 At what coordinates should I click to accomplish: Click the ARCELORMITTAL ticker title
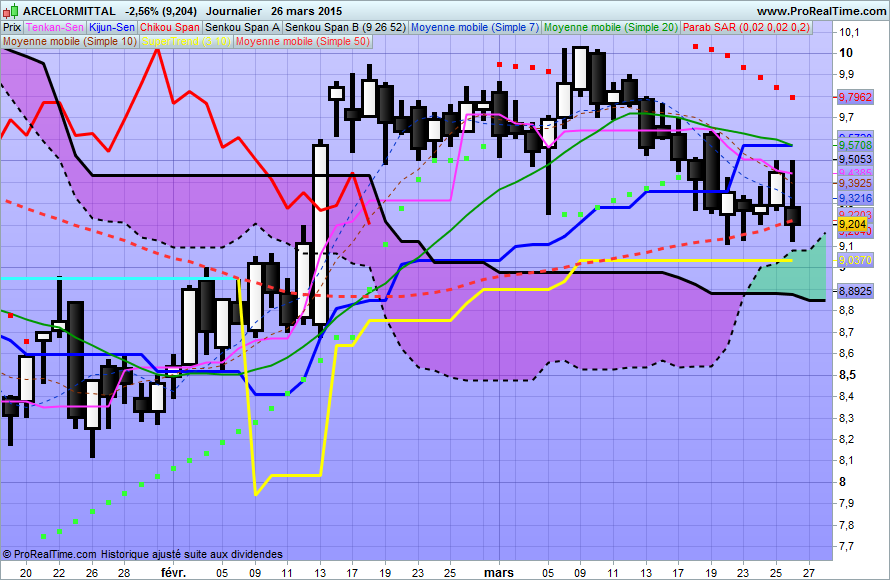tap(69, 11)
